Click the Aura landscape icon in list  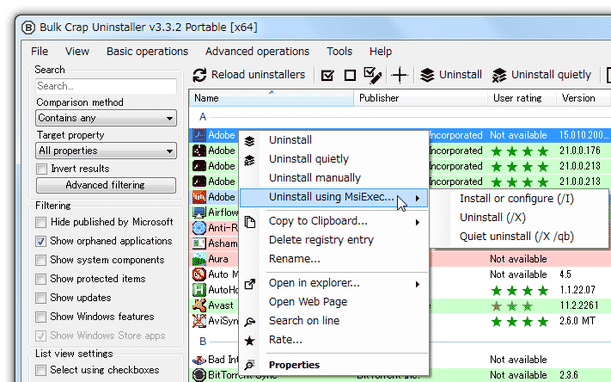[x=199, y=259]
